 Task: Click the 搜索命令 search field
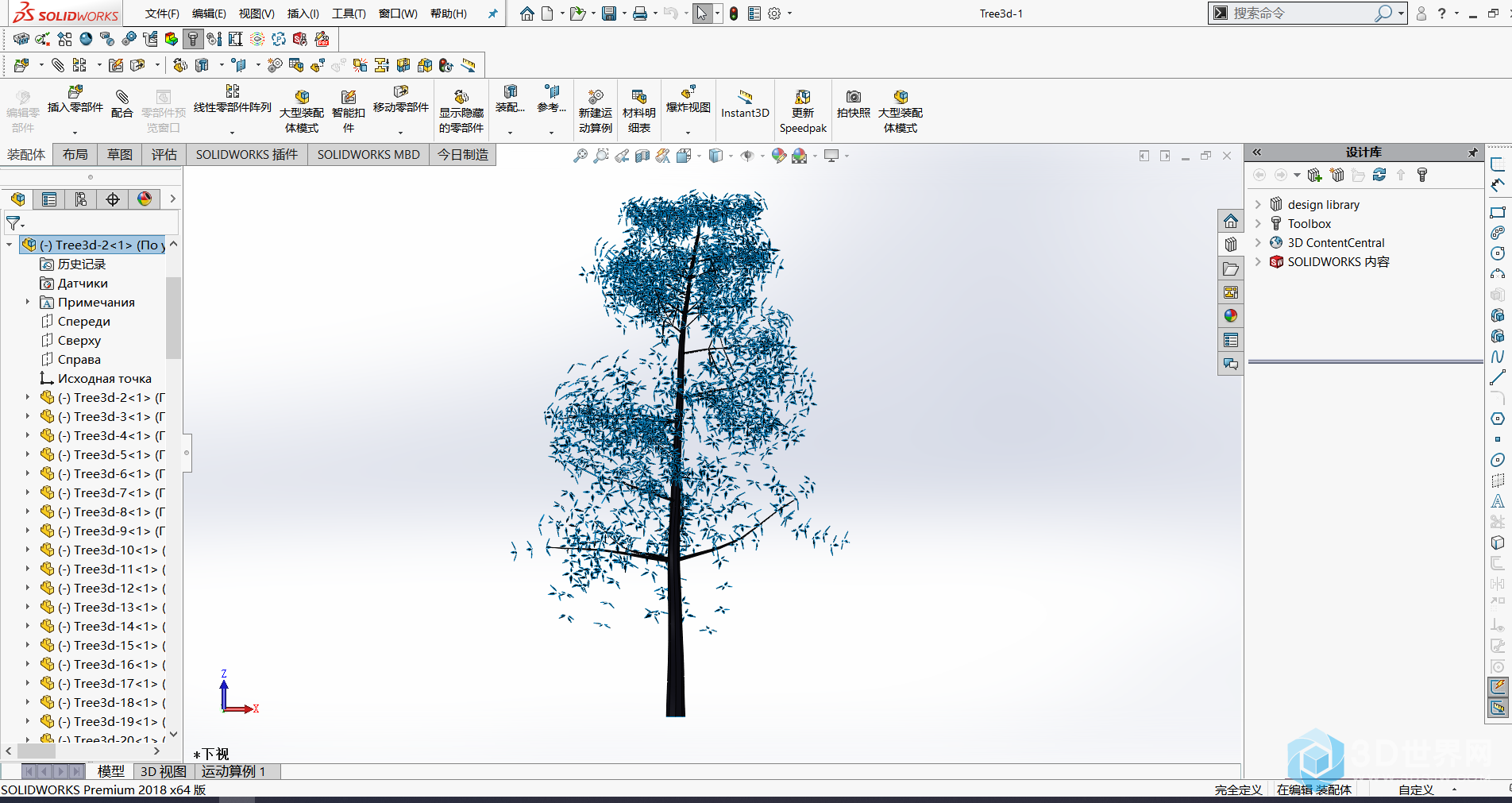1302,14
